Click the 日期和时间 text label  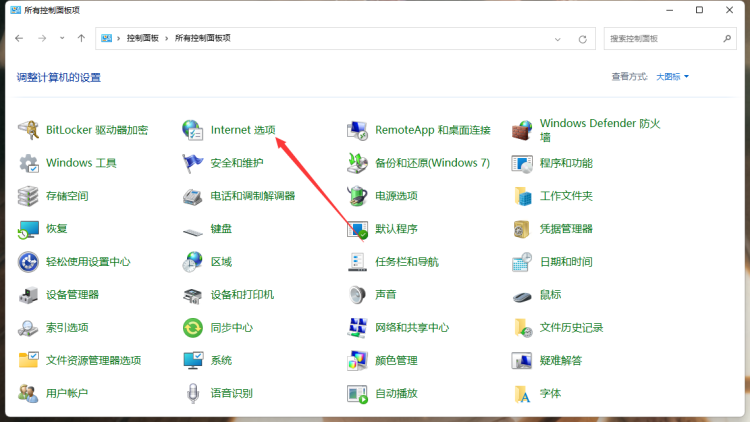[566, 262]
